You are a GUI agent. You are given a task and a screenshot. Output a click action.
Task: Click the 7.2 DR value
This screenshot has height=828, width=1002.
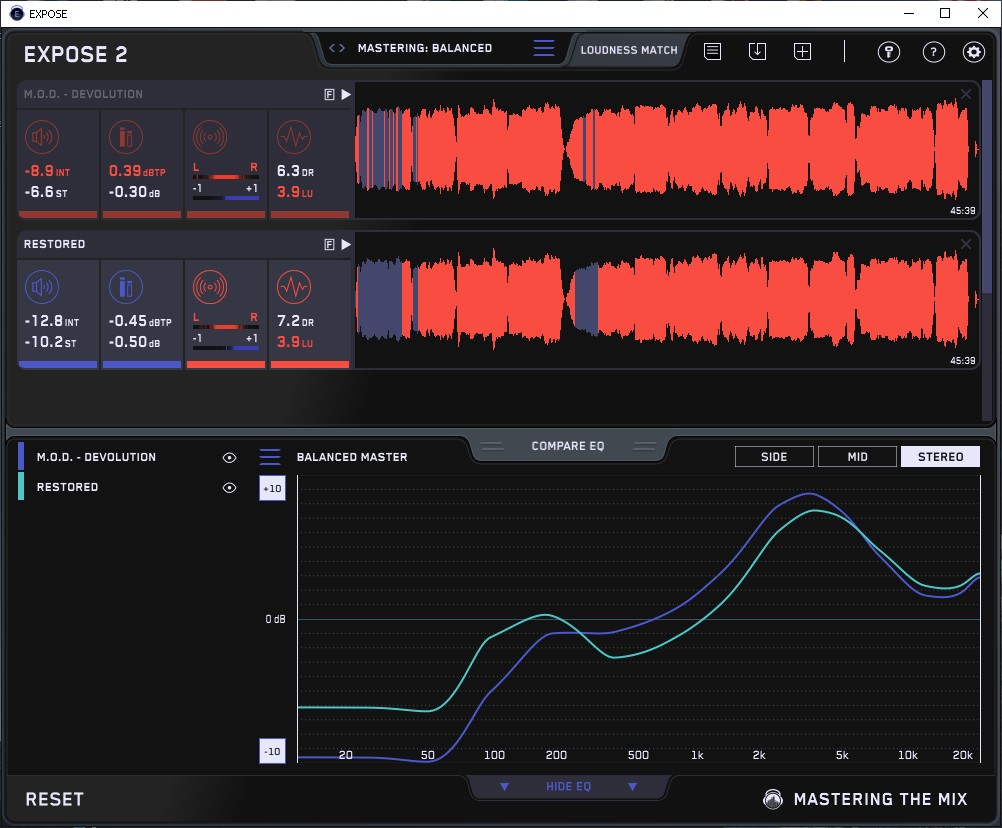[x=295, y=321]
